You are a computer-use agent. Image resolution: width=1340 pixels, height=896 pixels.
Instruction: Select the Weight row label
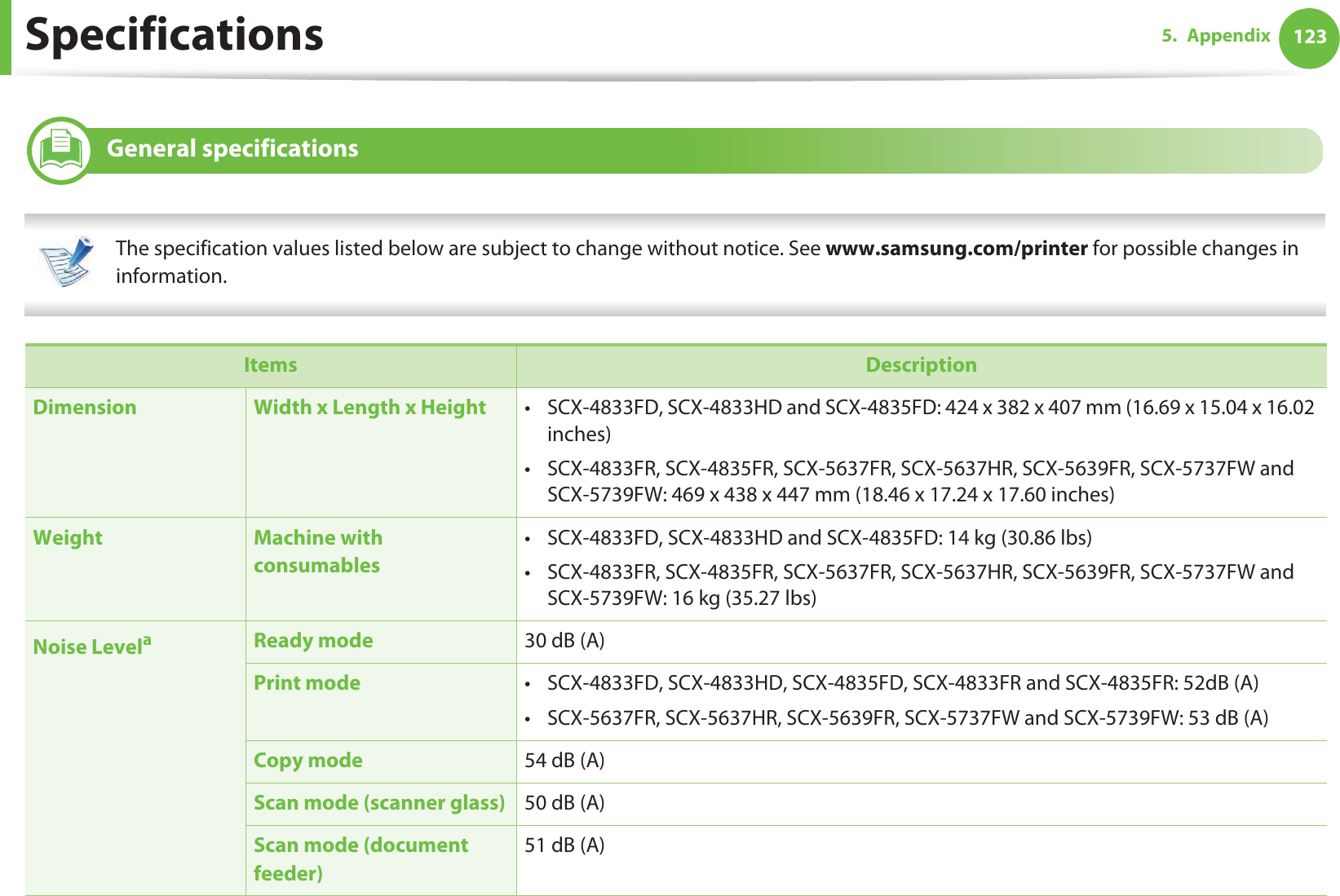68,538
